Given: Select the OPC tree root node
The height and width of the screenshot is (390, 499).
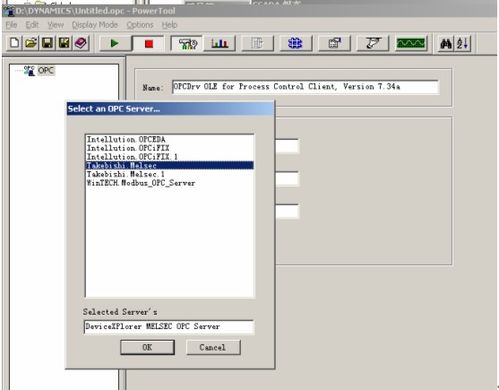Looking at the screenshot, I should coord(46,71).
